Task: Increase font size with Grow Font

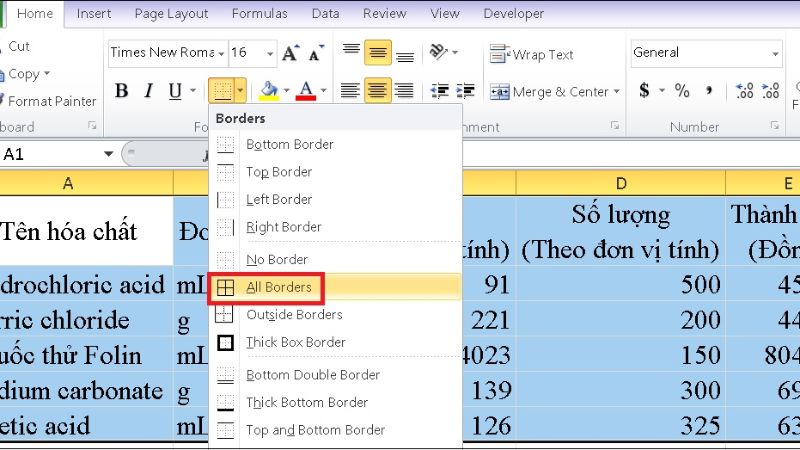Action: click(290, 53)
